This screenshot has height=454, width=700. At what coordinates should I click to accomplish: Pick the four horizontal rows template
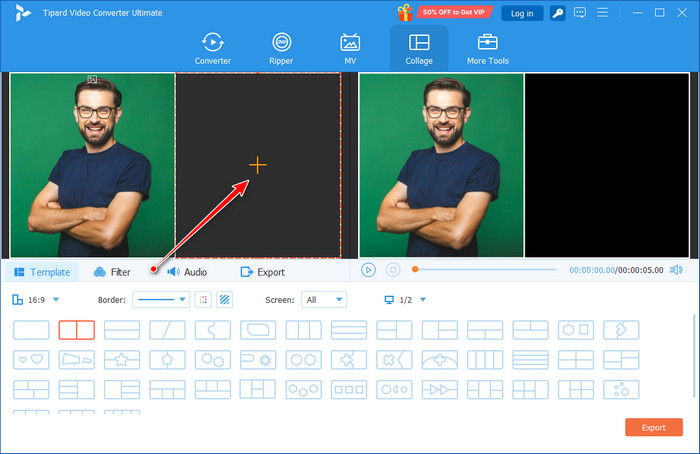point(530,359)
